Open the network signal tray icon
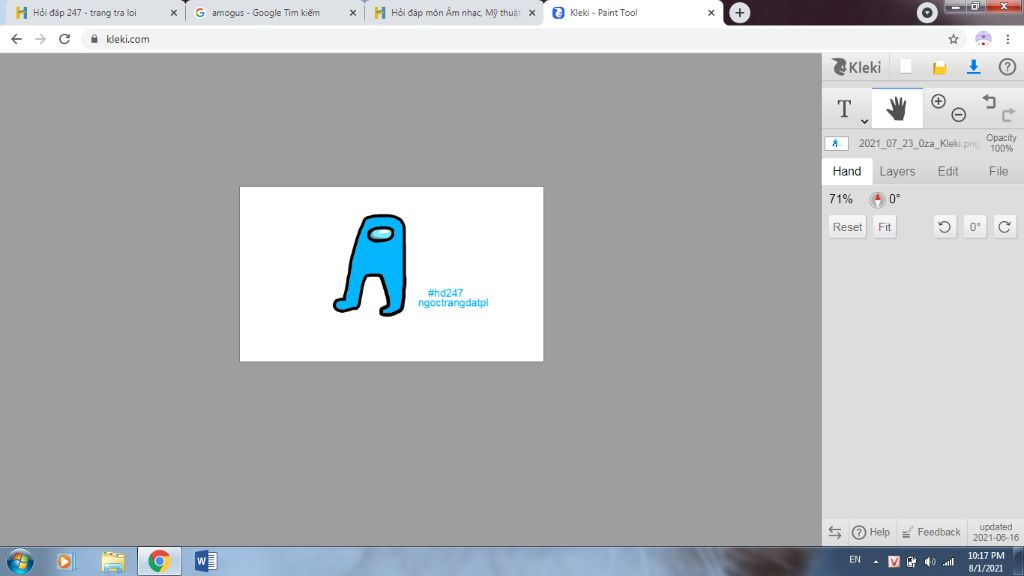1024x576 pixels. pyautogui.click(x=949, y=562)
